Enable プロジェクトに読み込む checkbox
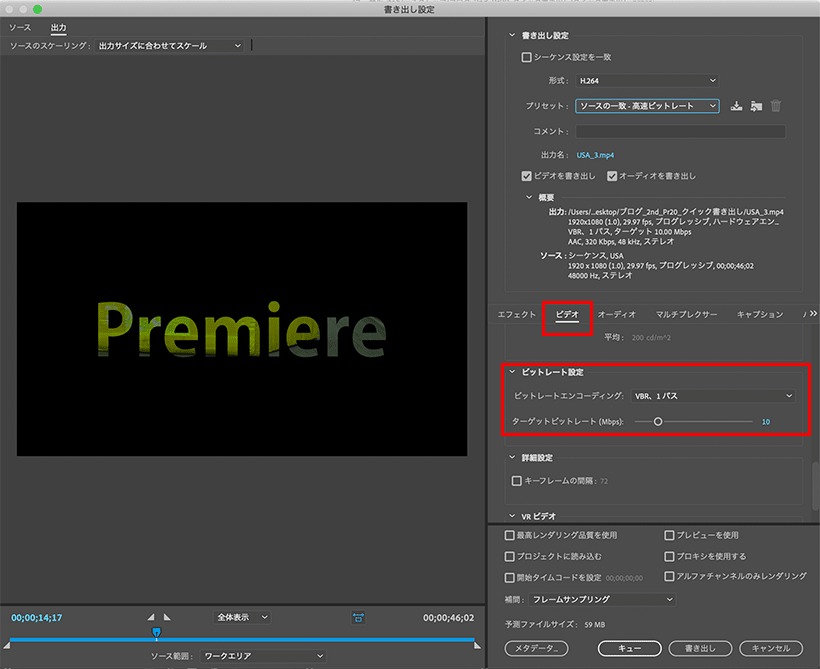Viewport: 820px width, 669px height. [509, 556]
